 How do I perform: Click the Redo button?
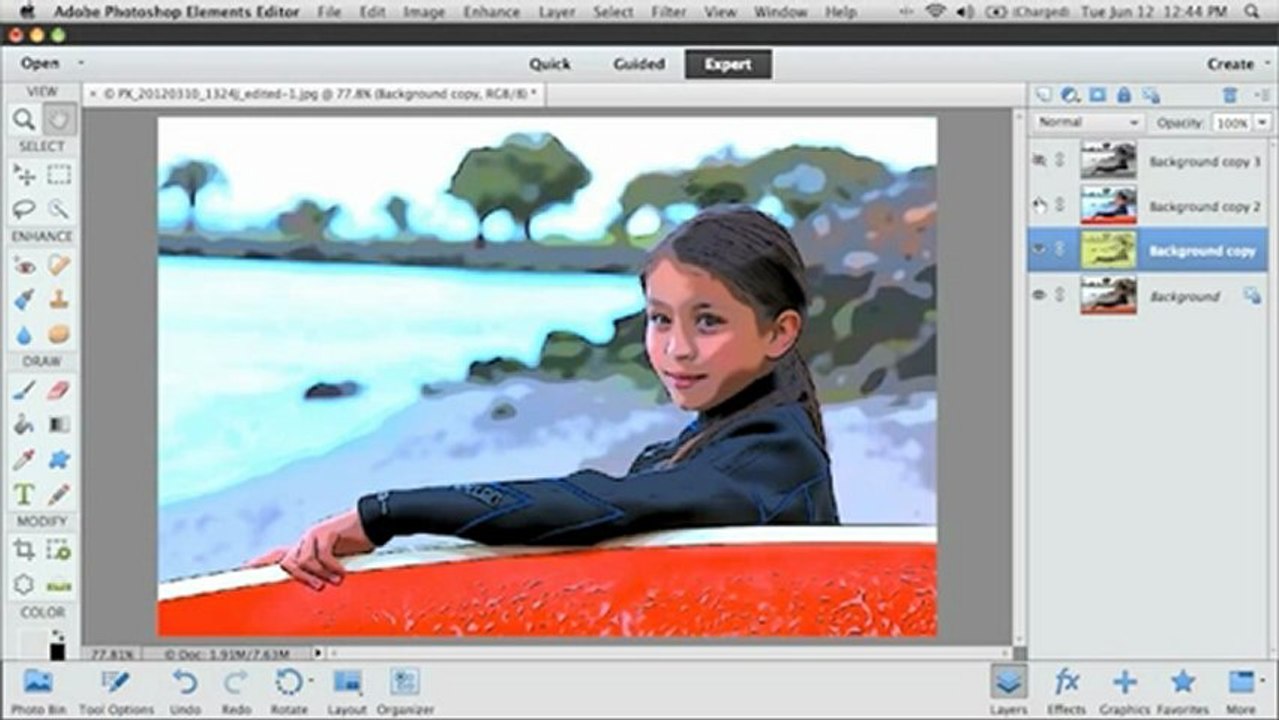tap(236, 690)
